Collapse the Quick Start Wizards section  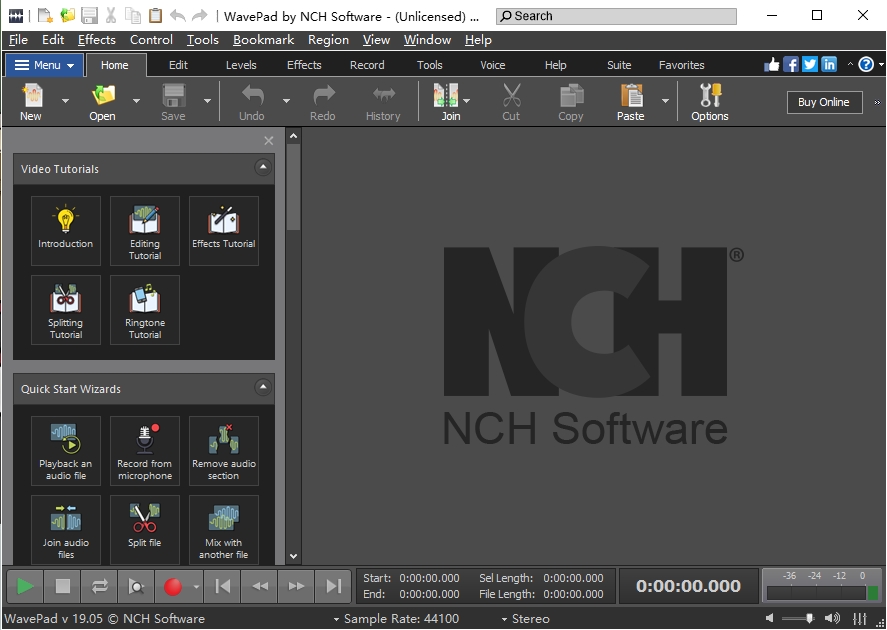[x=262, y=388]
